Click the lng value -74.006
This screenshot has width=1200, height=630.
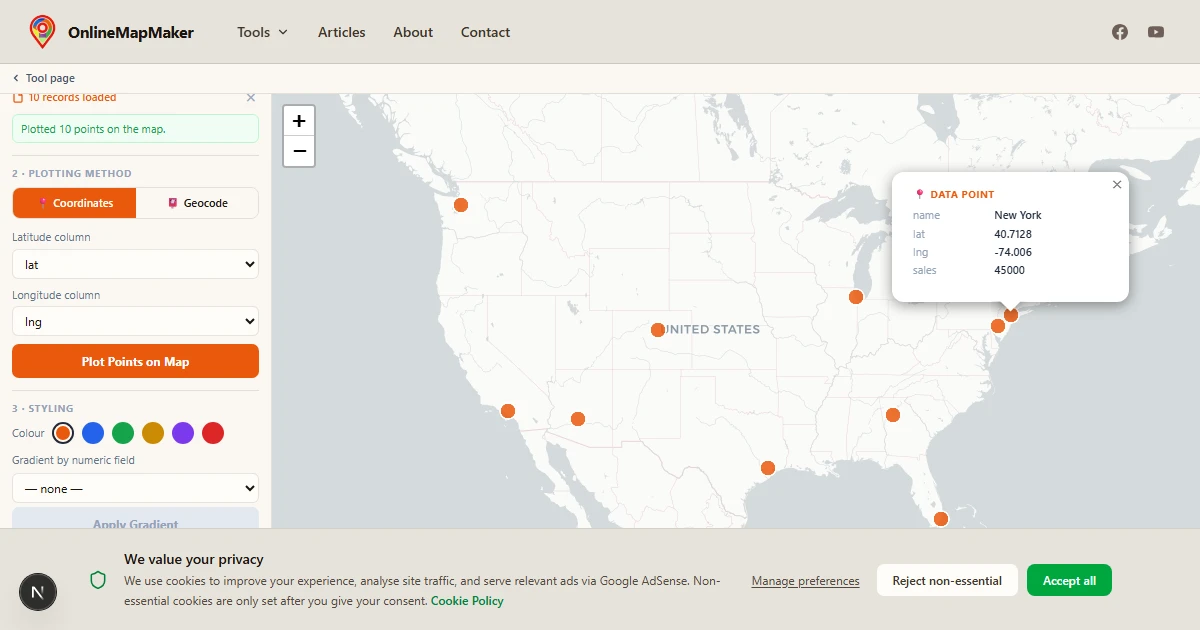point(1013,252)
